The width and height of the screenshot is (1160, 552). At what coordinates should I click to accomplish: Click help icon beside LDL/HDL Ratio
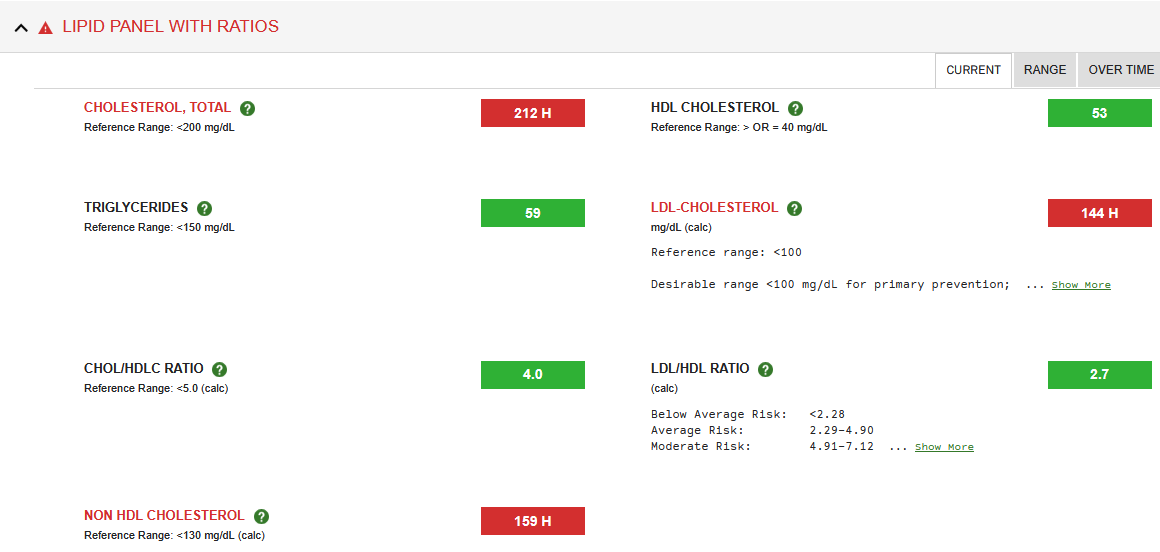[x=765, y=369]
